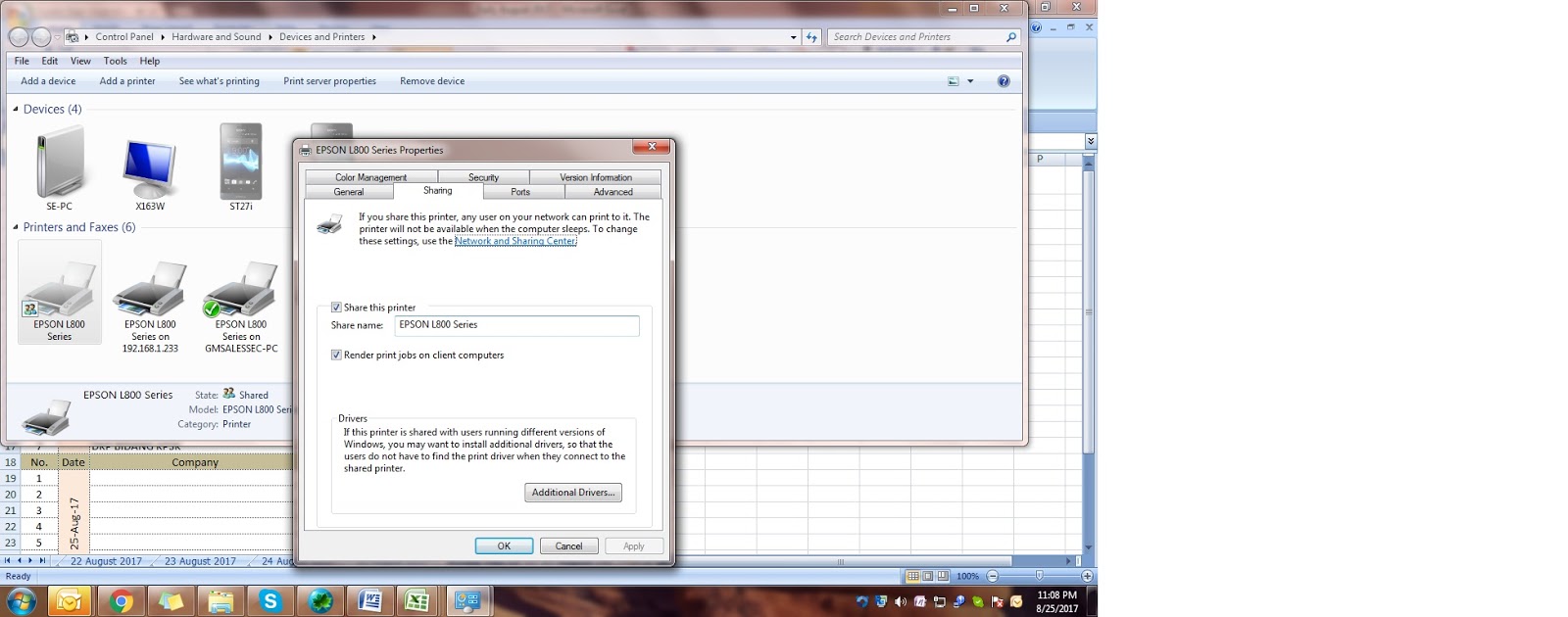1568x617 pixels.
Task: Click the search magnifier icon
Action: [x=1011, y=37]
